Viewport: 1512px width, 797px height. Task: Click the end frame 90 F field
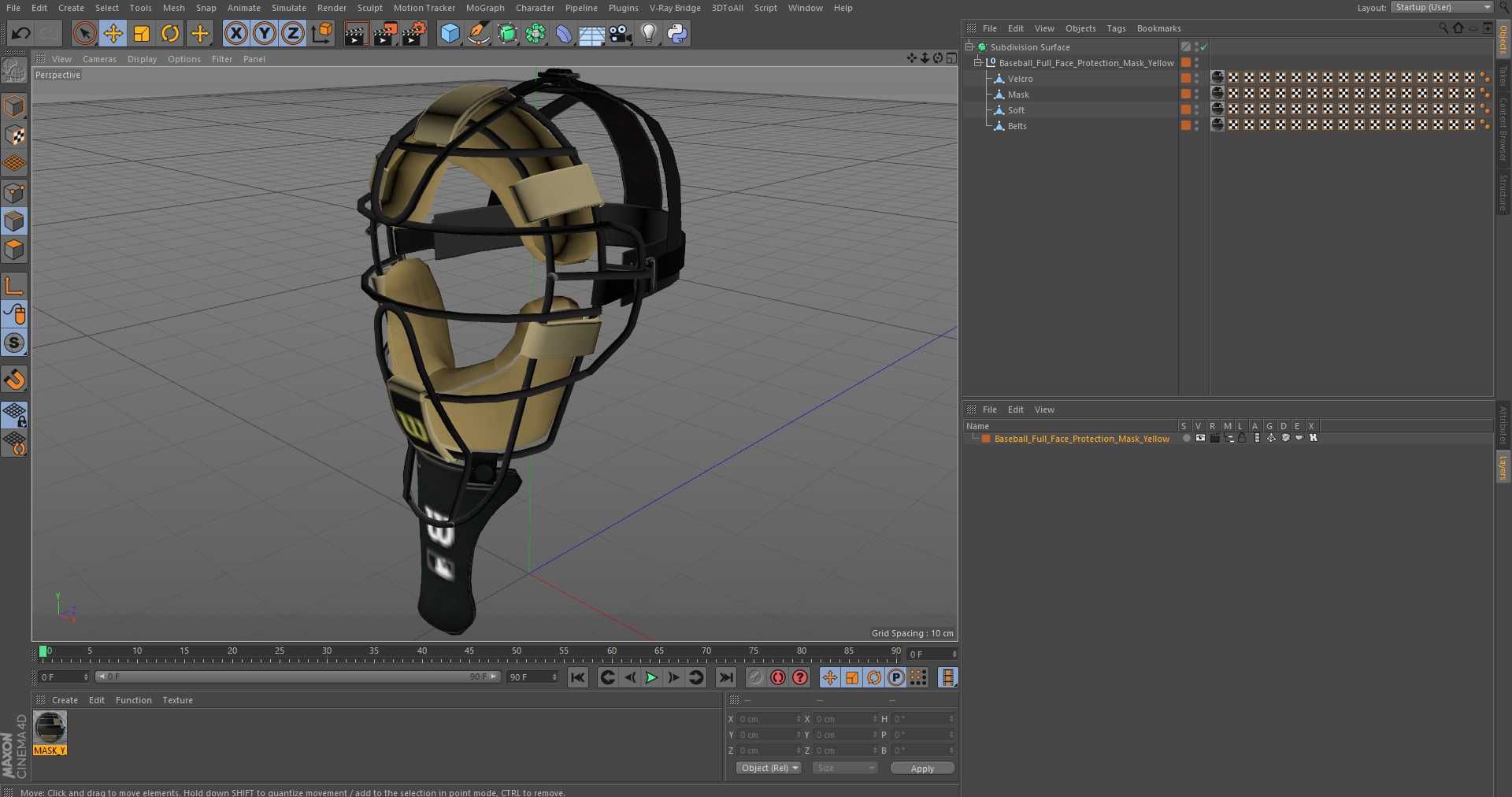point(532,677)
